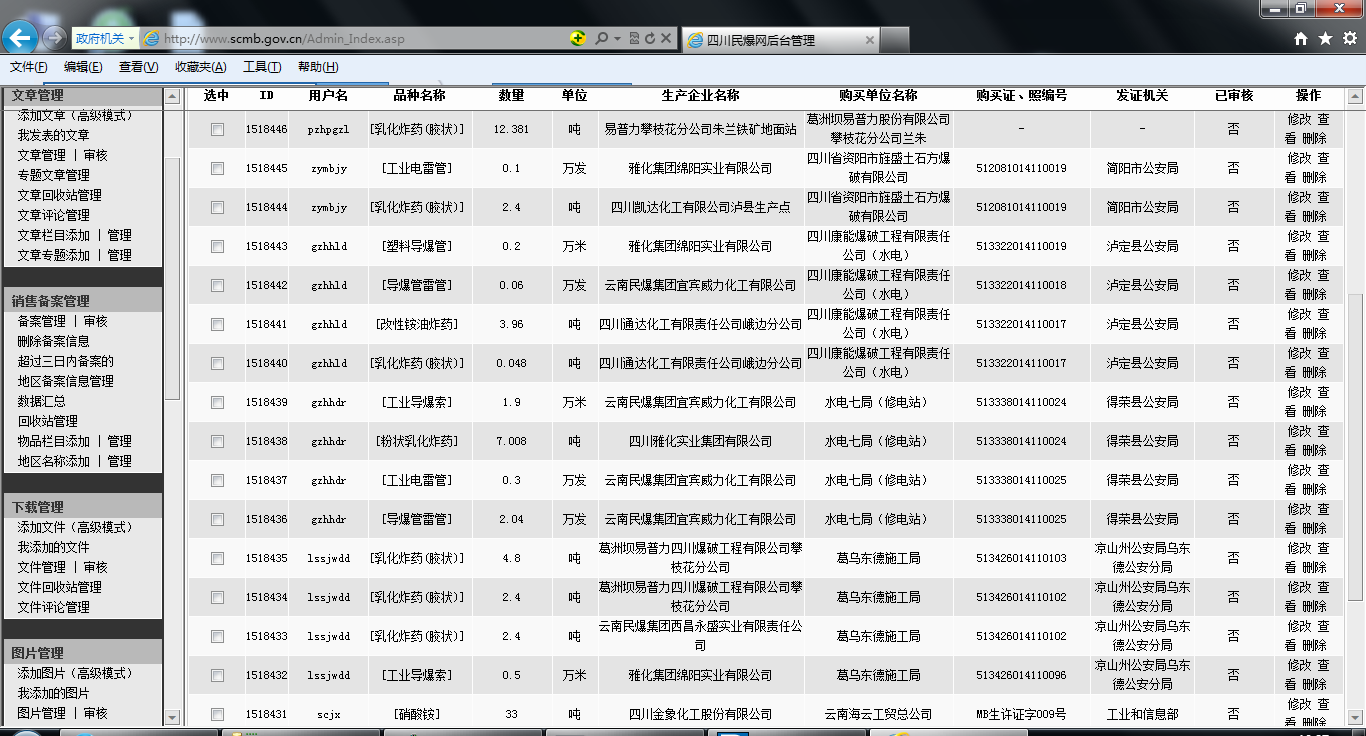Open the 帮助(H) menu
This screenshot has width=1366, height=736.
[318, 67]
